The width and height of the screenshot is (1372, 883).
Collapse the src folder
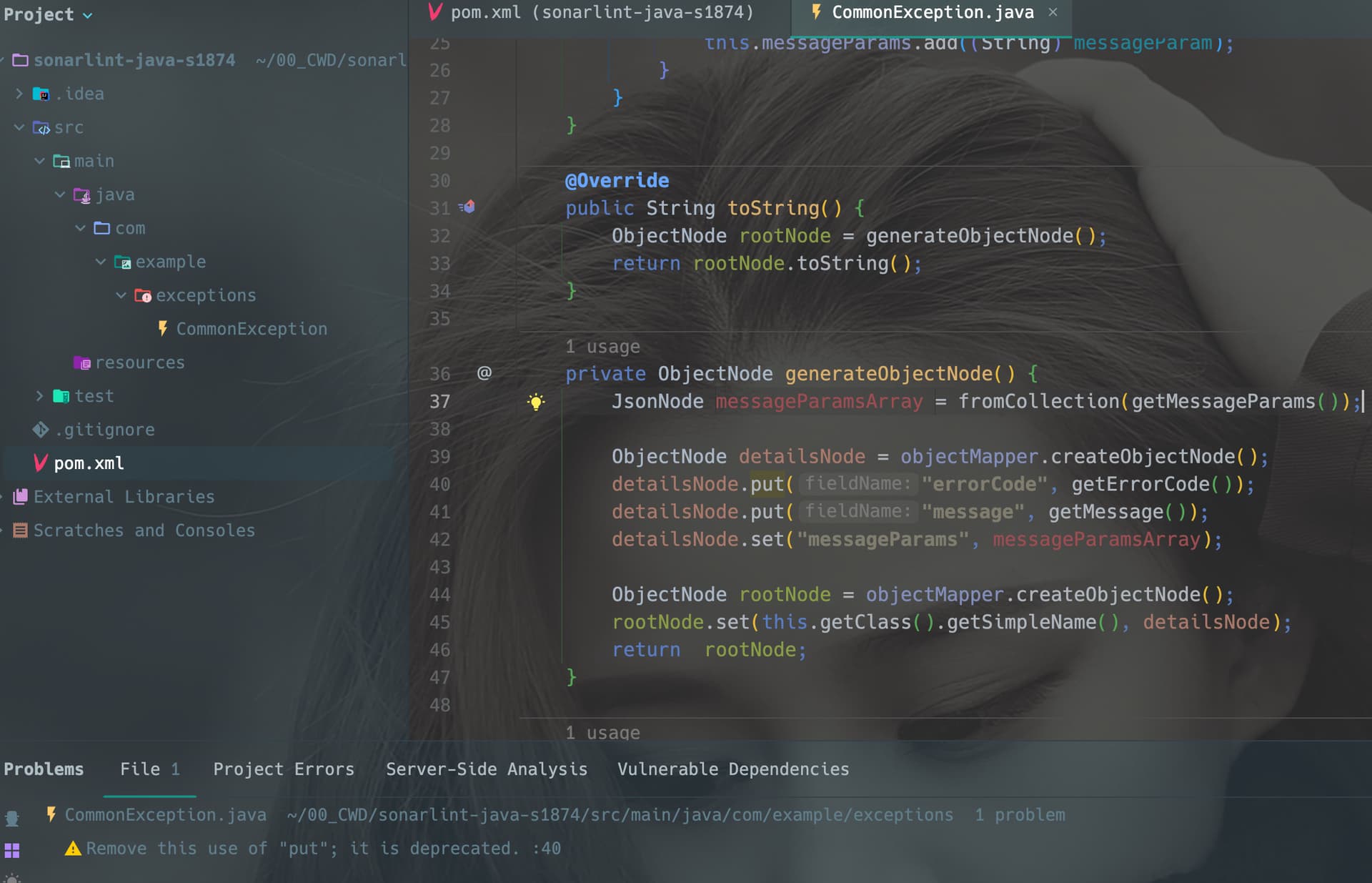pos(19,127)
